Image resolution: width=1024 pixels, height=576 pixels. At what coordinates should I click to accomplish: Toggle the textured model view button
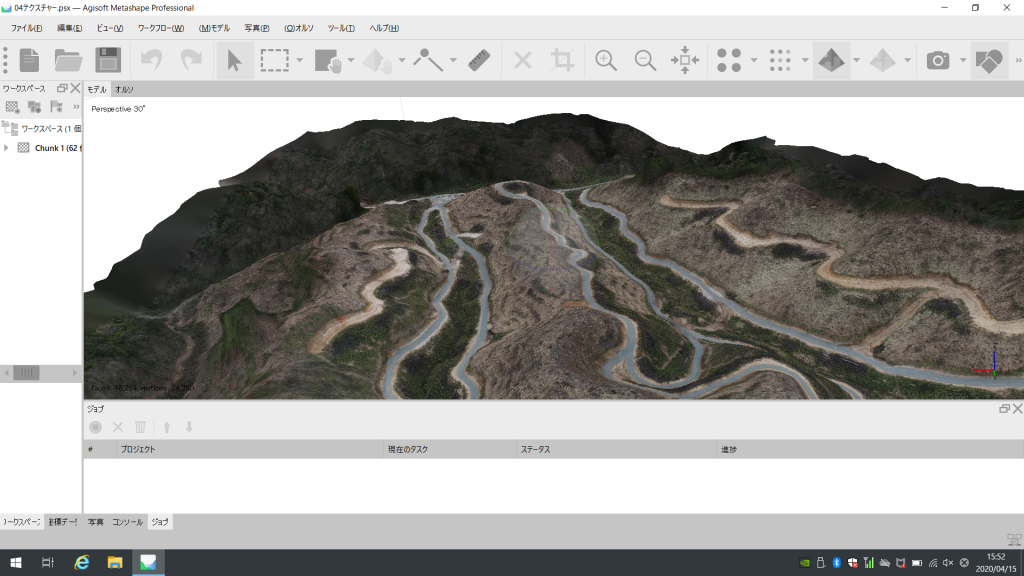[x=831, y=61]
